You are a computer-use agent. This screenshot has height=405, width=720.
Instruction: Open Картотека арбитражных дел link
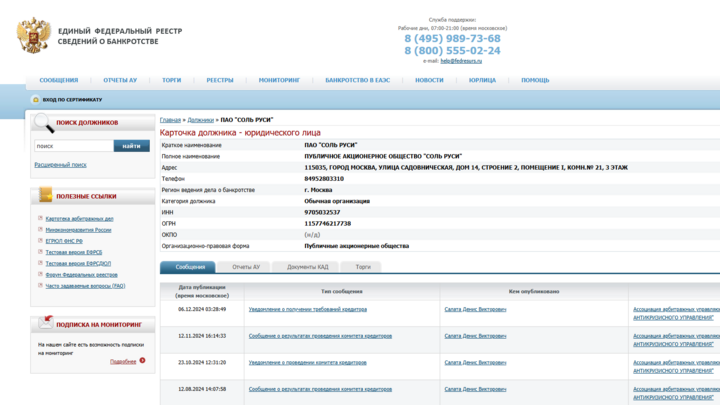[79, 219]
